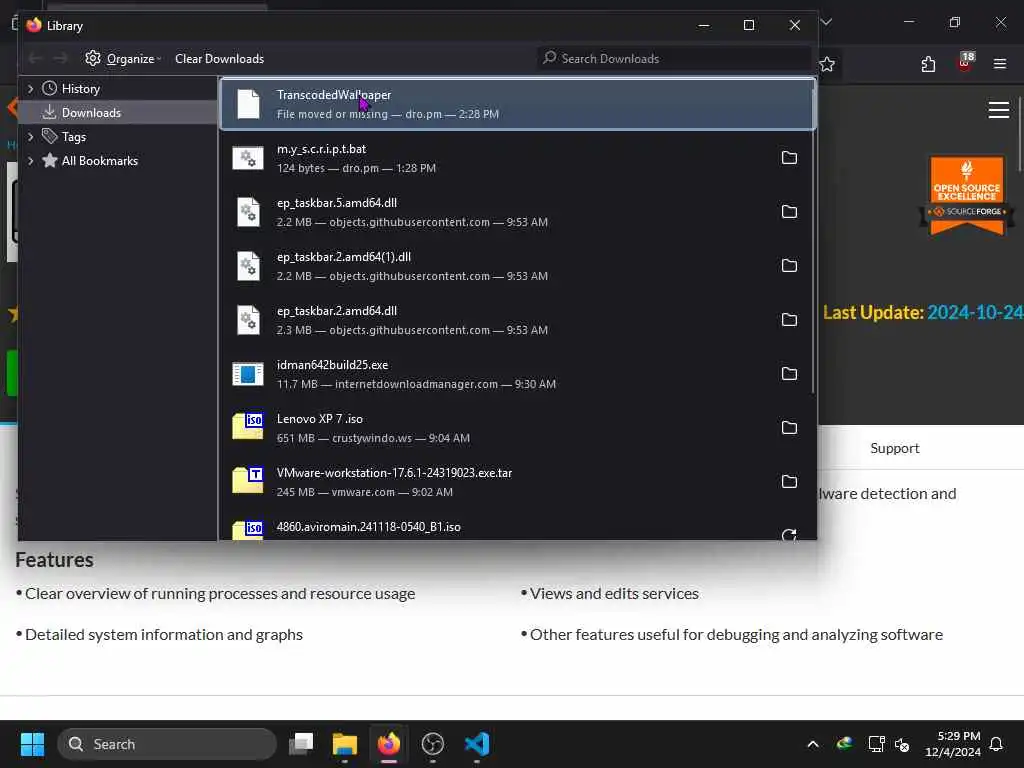Image resolution: width=1024 pixels, height=768 pixels.
Task: Bookmark this page with star icon
Action: (x=827, y=64)
